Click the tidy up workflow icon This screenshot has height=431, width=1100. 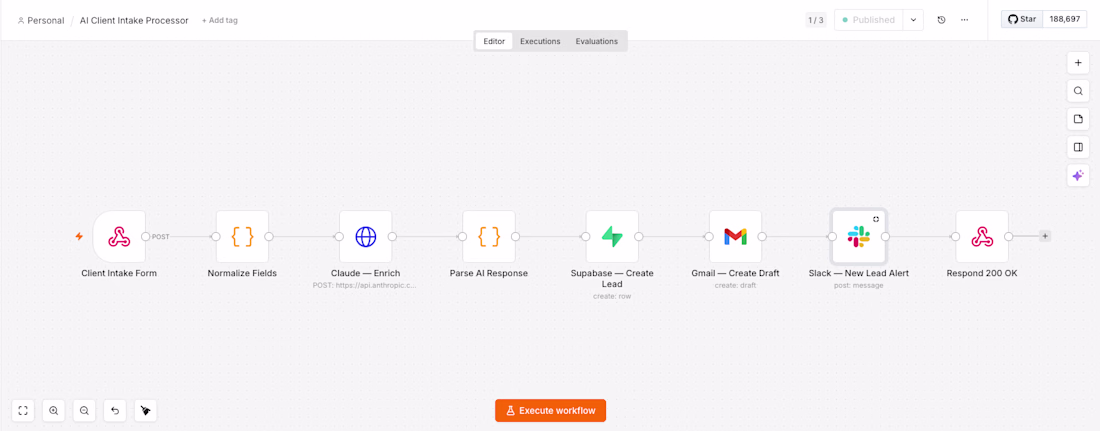point(145,411)
